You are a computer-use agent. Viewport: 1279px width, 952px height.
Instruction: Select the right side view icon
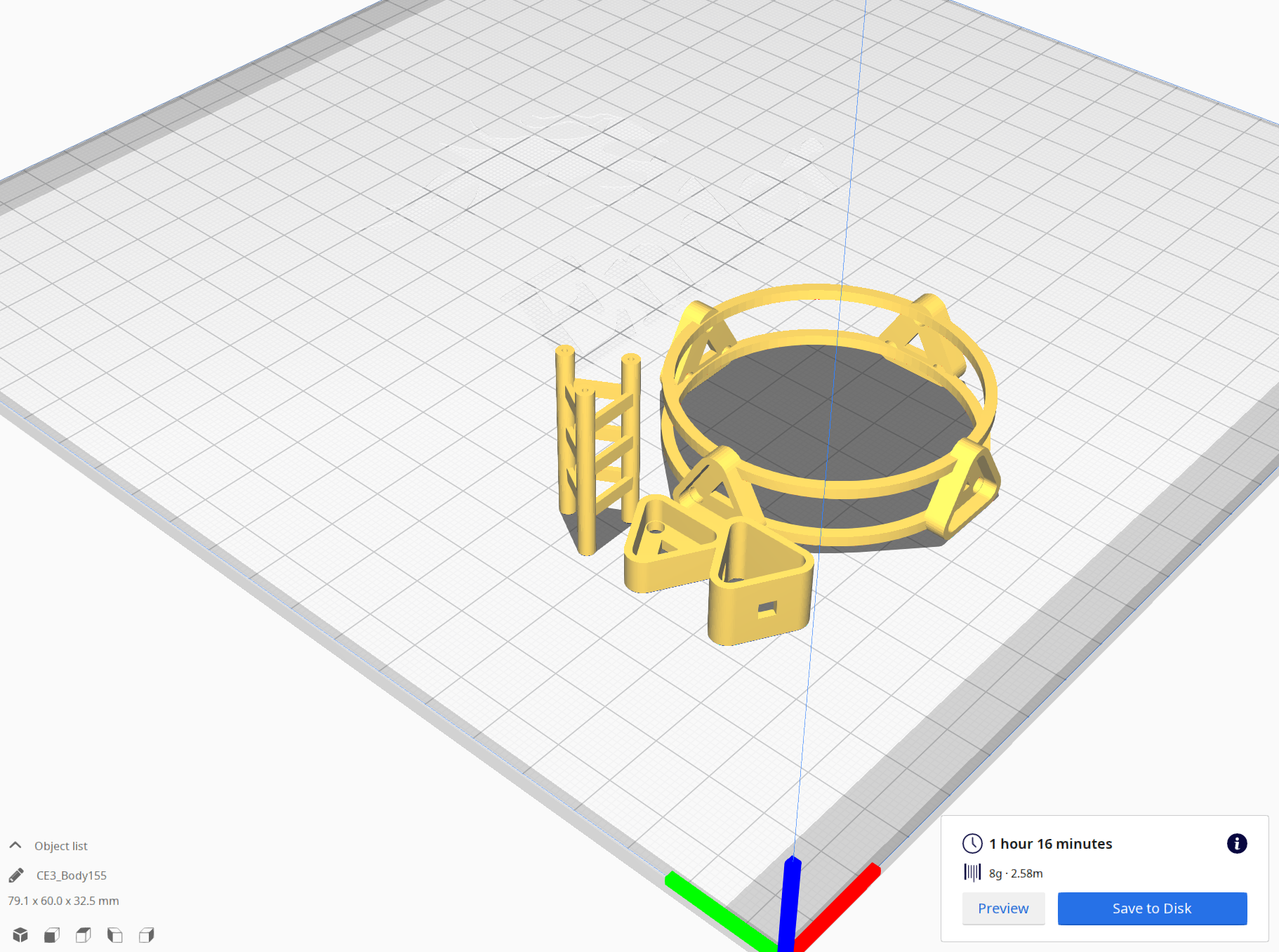coord(146,935)
